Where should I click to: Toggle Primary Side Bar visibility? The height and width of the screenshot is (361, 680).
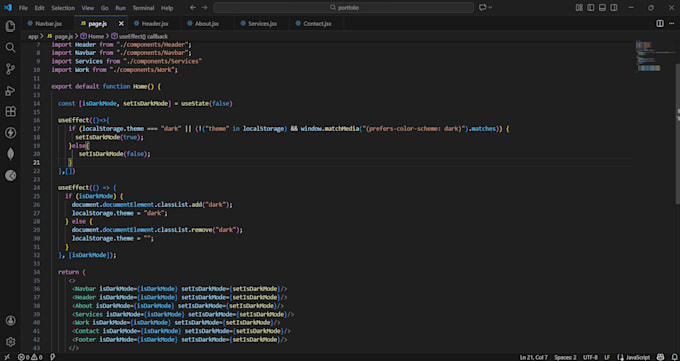[x=591, y=7]
